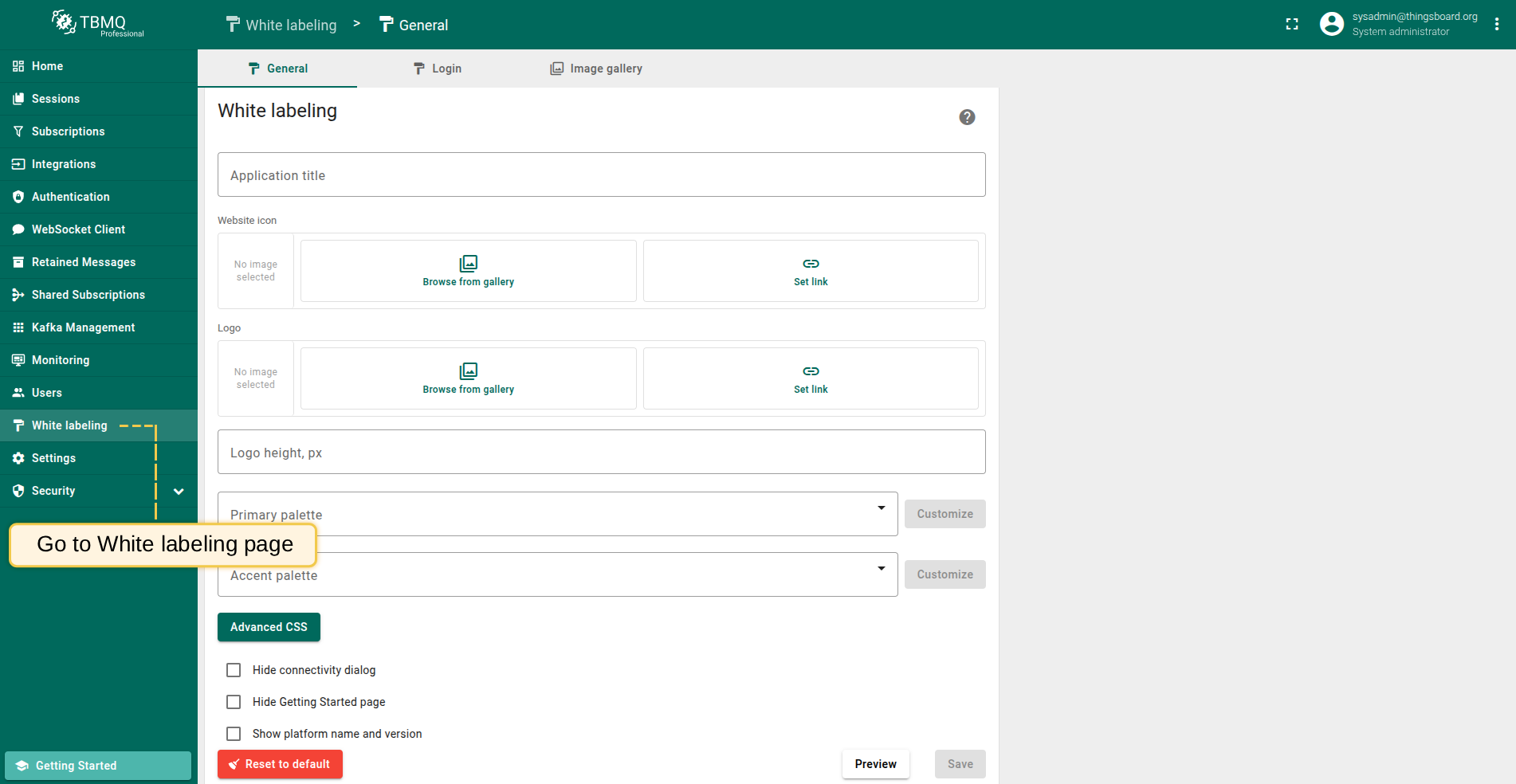Screen dimensions: 1516x784
Task: Check the Hide Getting Started page box
Action: 234,702
